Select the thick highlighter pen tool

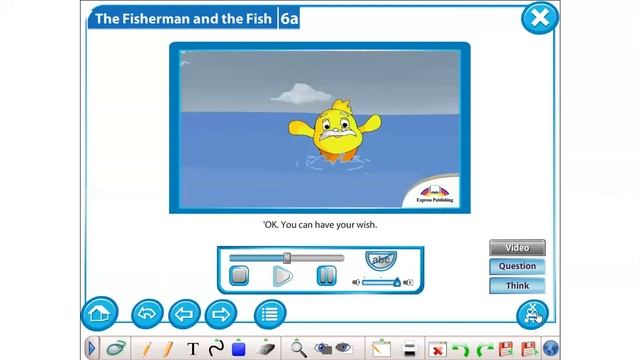coord(168,349)
